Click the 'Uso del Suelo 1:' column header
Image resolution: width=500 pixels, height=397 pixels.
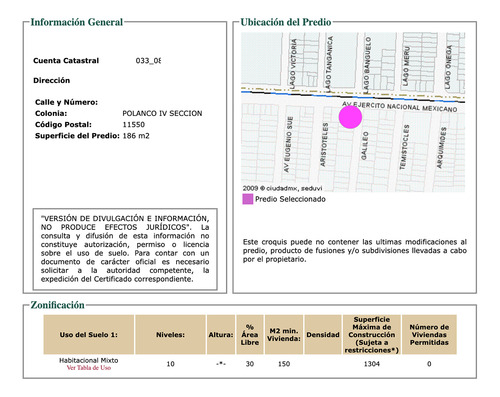(x=89, y=334)
